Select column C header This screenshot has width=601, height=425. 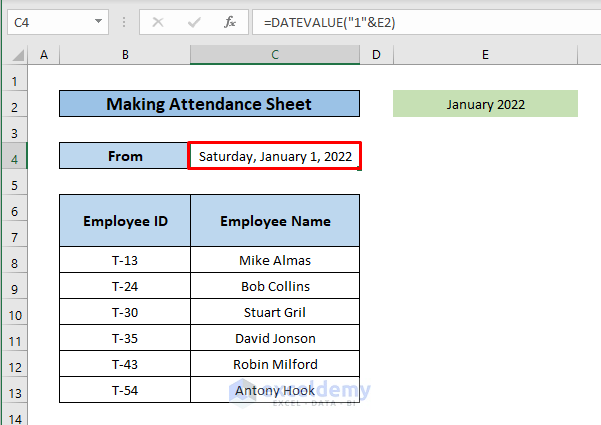point(275,56)
